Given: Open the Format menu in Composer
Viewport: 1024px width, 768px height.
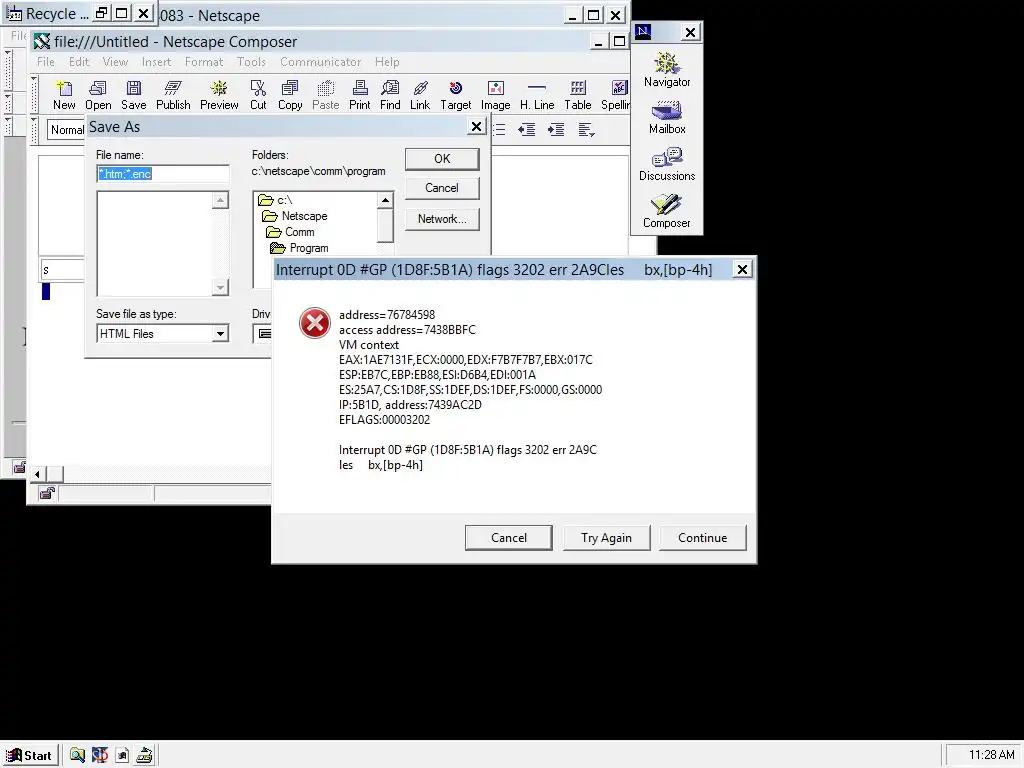Looking at the screenshot, I should 204,62.
